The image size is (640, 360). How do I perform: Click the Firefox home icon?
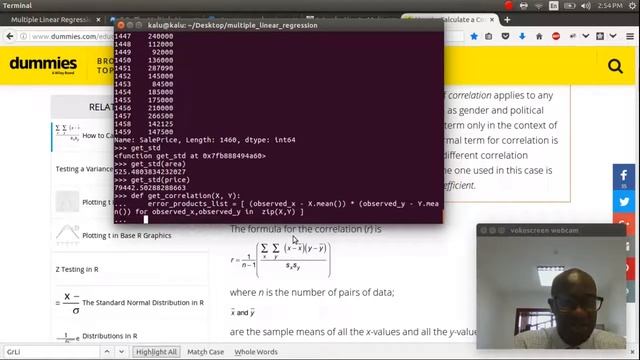tap(539, 36)
